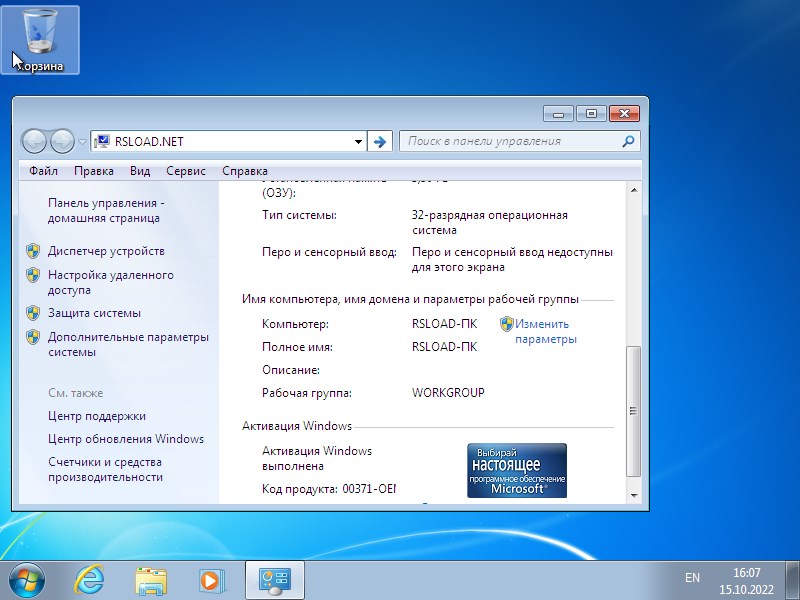This screenshot has height=600, width=800.
Task: Open the Справка menu
Action: (x=245, y=171)
